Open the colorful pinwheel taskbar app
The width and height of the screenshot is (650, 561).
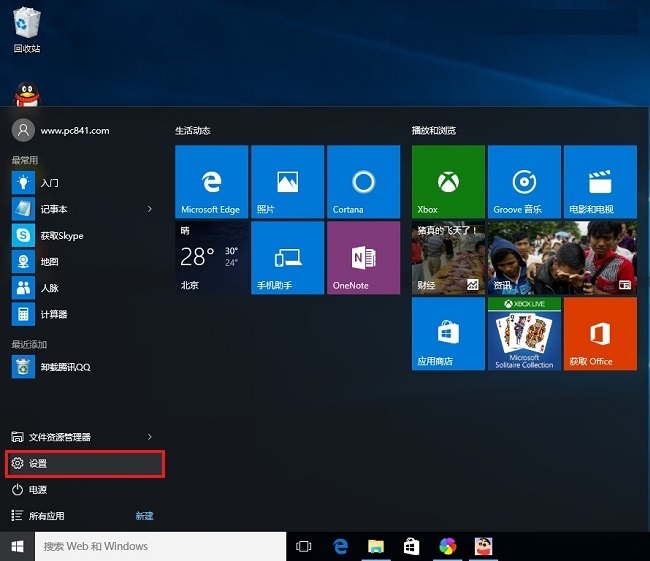[448, 546]
